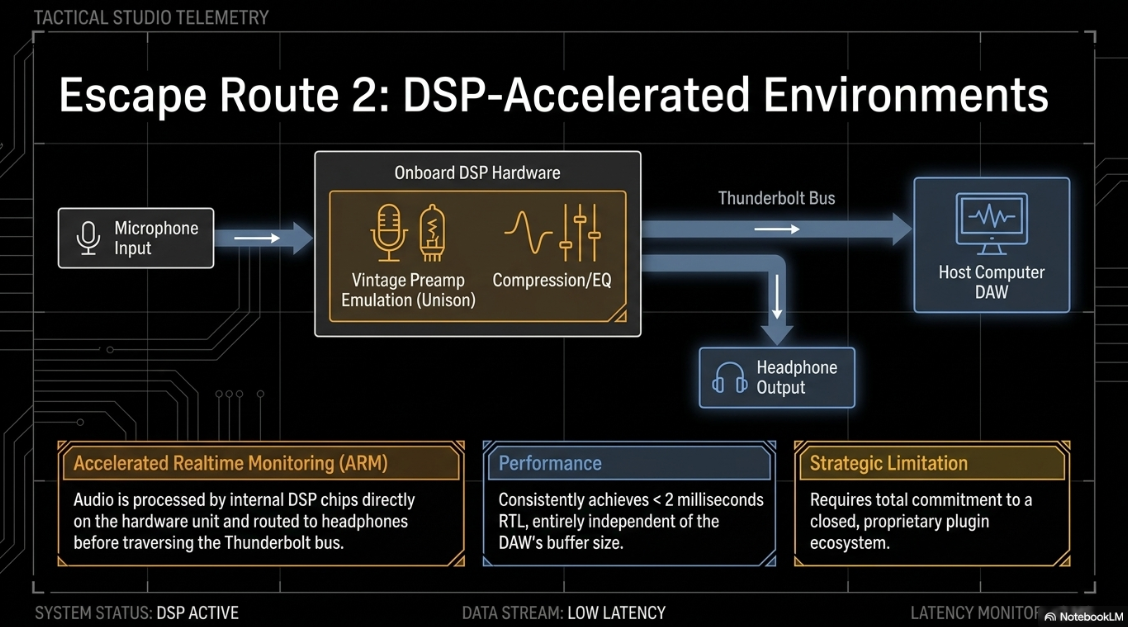Click the EQ fader sliders icon
1128x627 pixels.
(x=580, y=232)
